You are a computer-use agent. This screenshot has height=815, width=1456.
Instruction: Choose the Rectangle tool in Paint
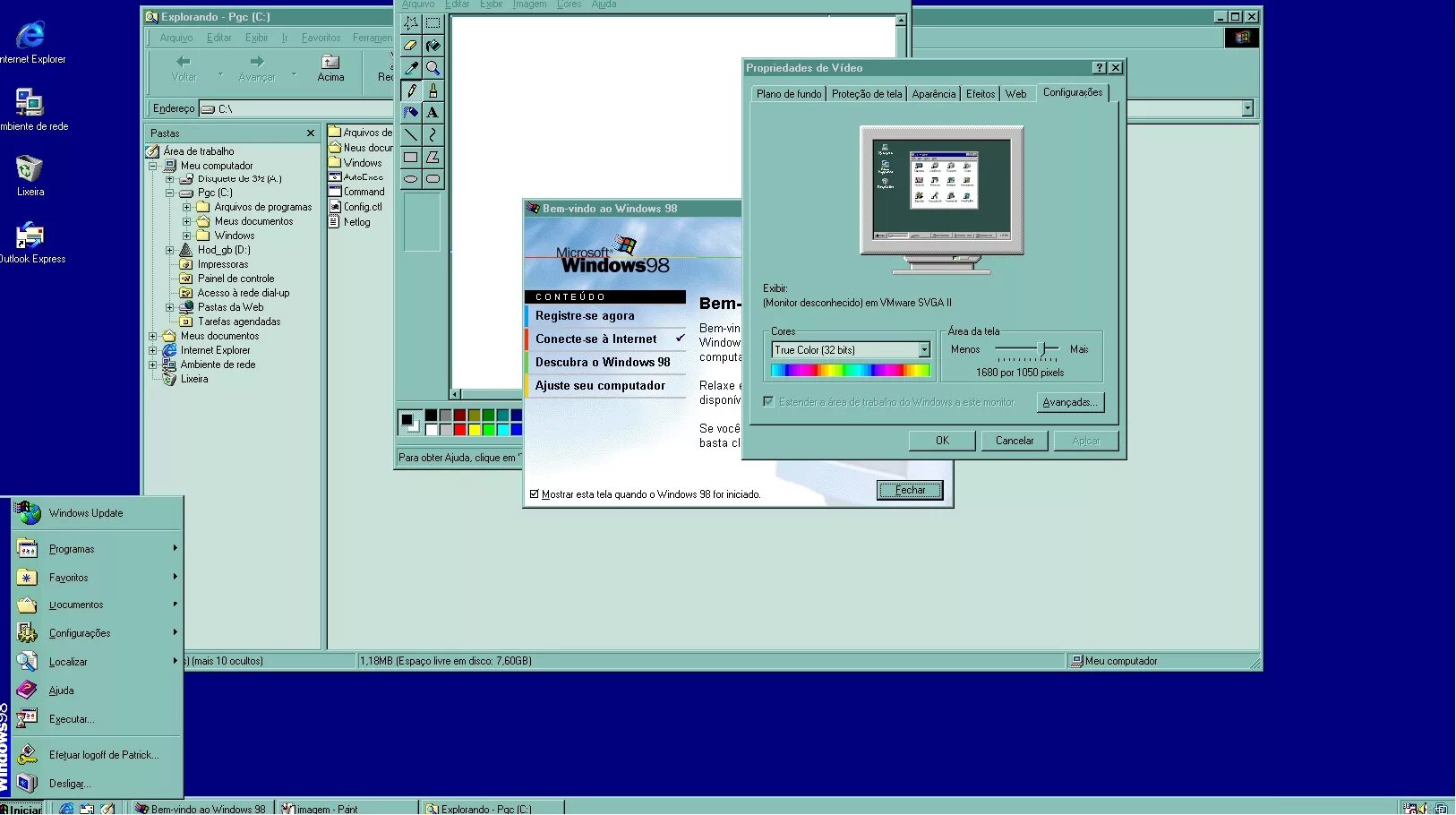[x=411, y=158]
